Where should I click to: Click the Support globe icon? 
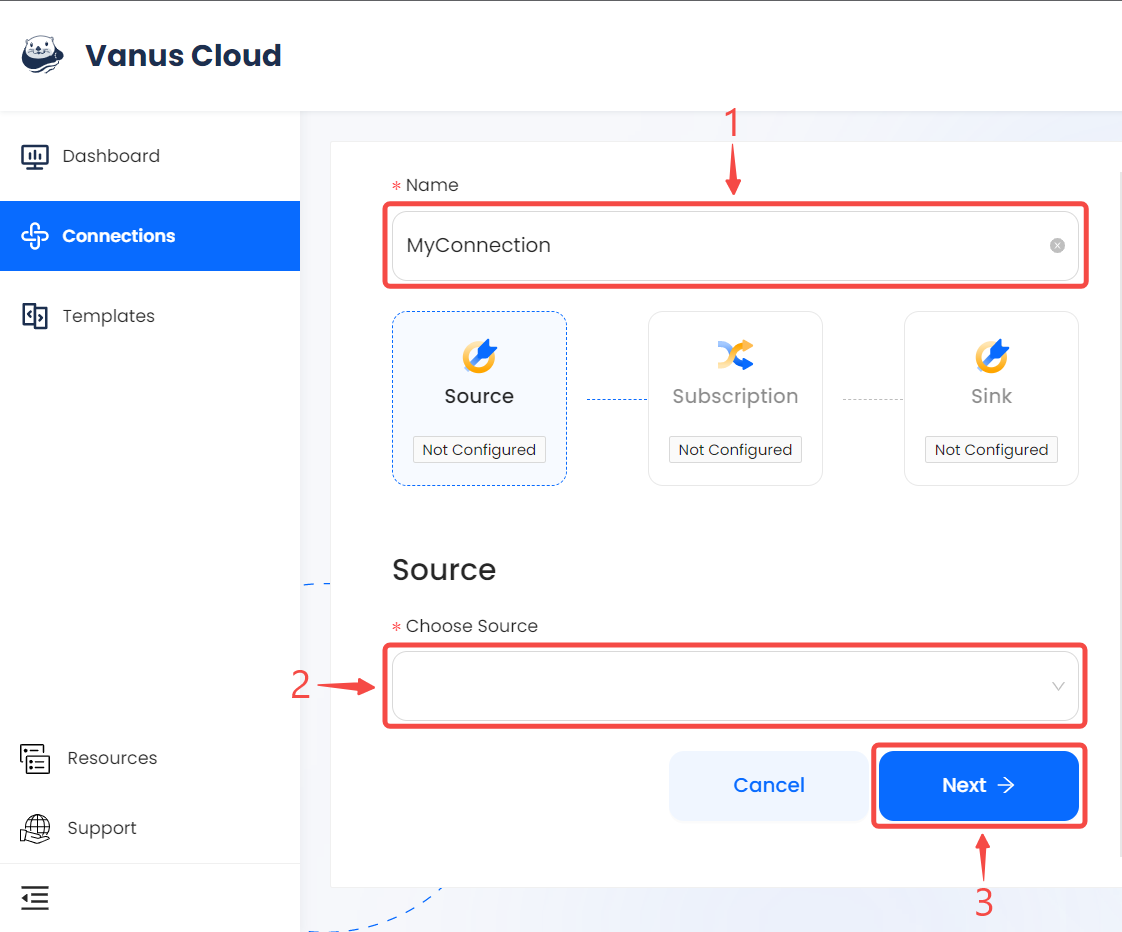tap(35, 829)
